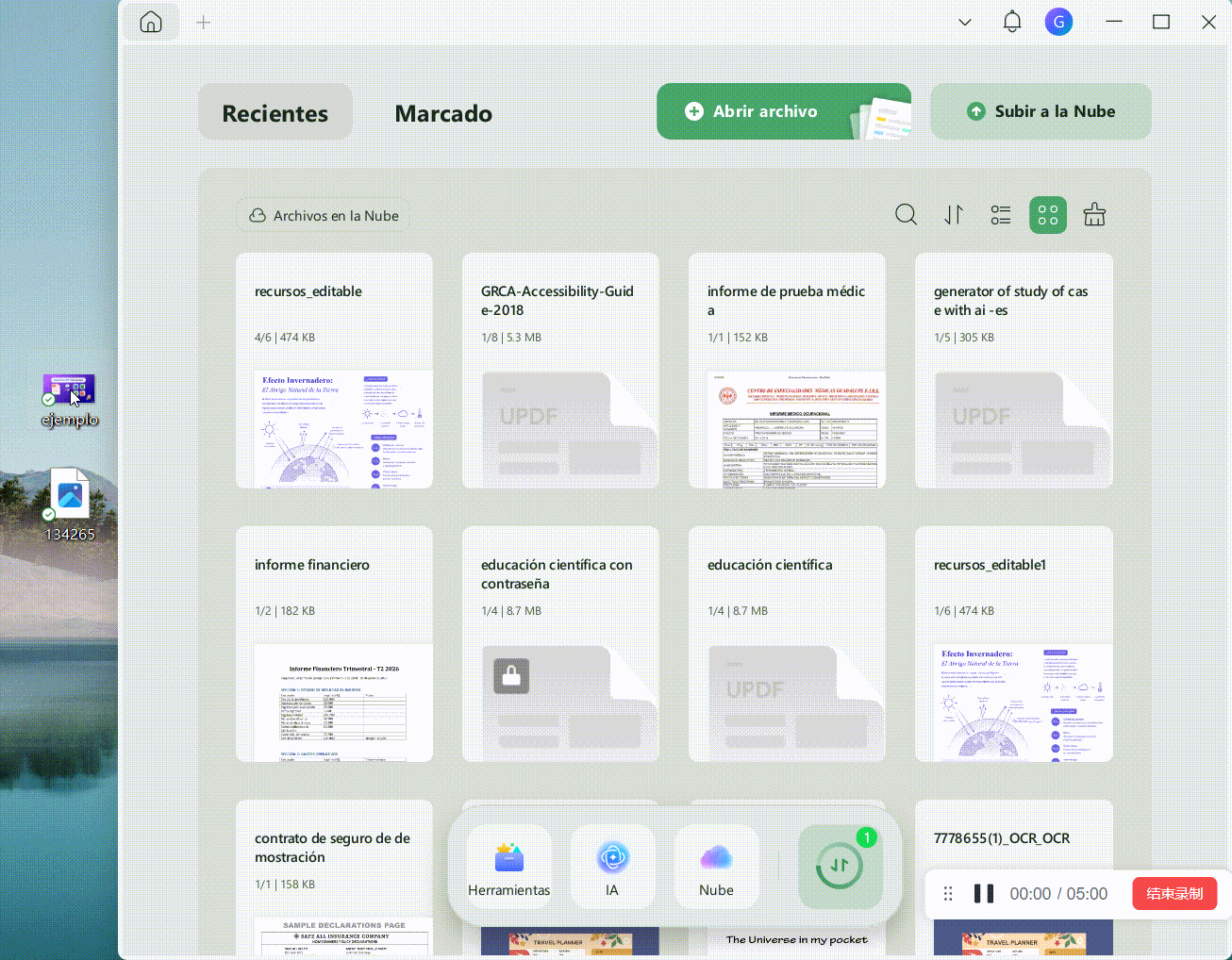Pause the screen recording
Image resolution: width=1232 pixels, height=960 pixels.
(x=984, y=893)
